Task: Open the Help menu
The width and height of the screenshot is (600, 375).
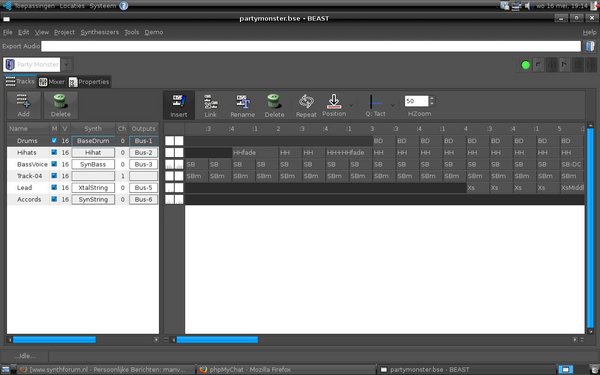Action: pos(589,33)
